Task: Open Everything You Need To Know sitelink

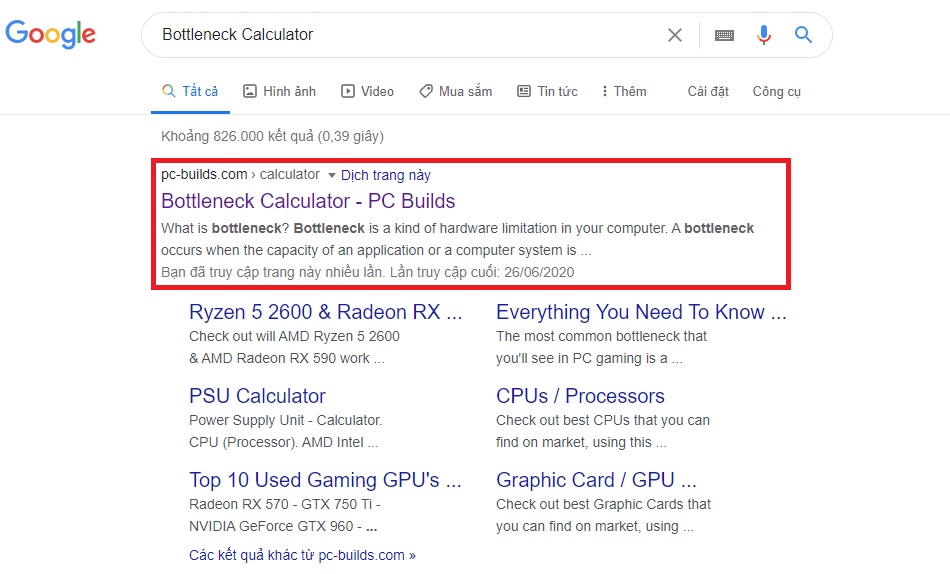Action: coord(641,312)
